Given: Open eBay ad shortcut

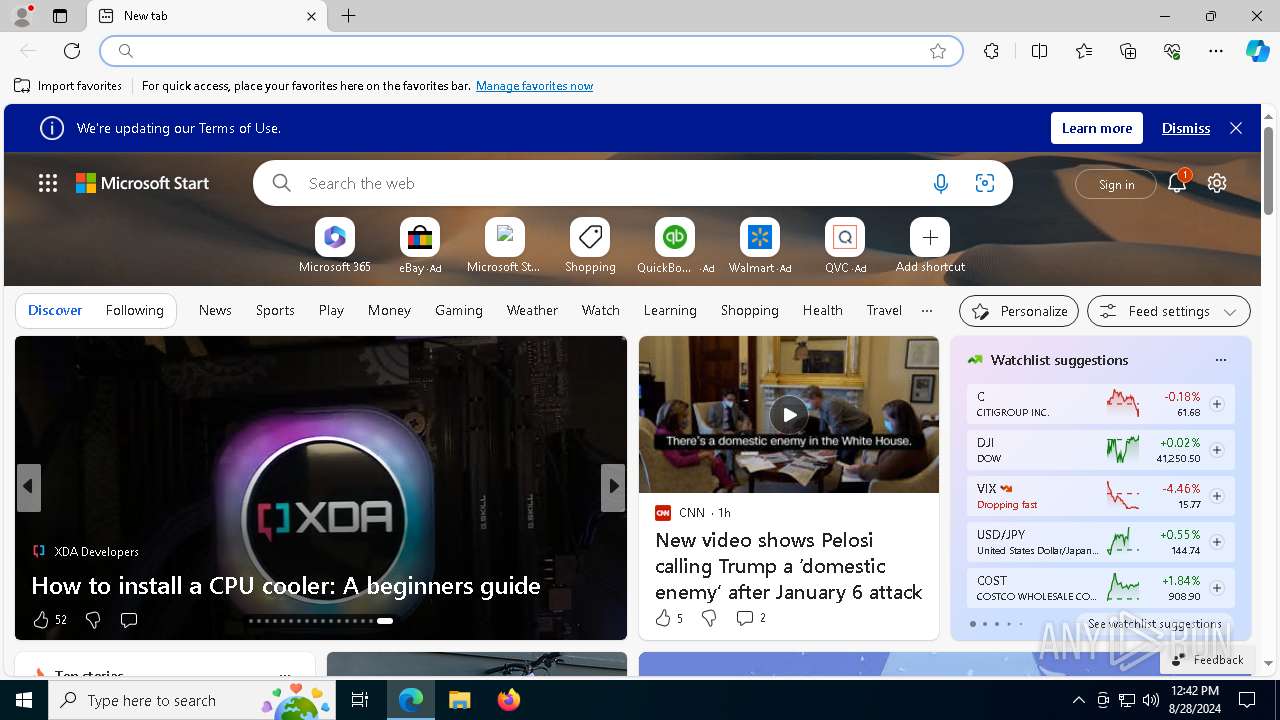Looking at the screenshot, I should point(420,246).
